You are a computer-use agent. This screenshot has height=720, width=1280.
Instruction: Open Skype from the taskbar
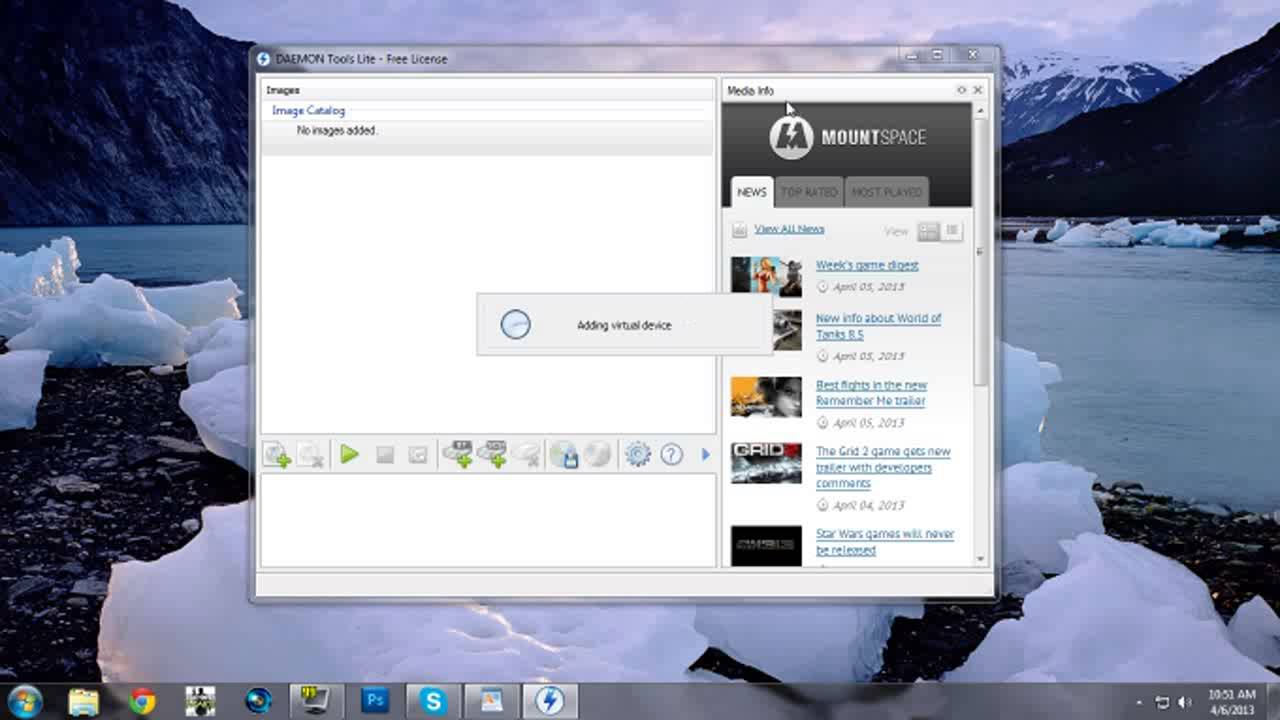433,701
